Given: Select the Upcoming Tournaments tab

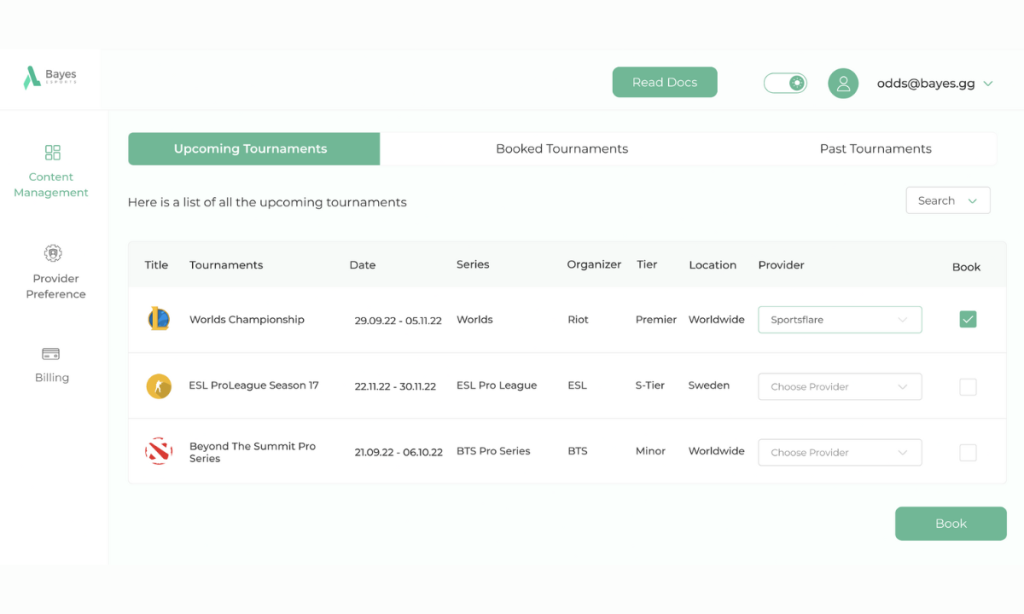Looking at the screenshot, I should (254, 149).
